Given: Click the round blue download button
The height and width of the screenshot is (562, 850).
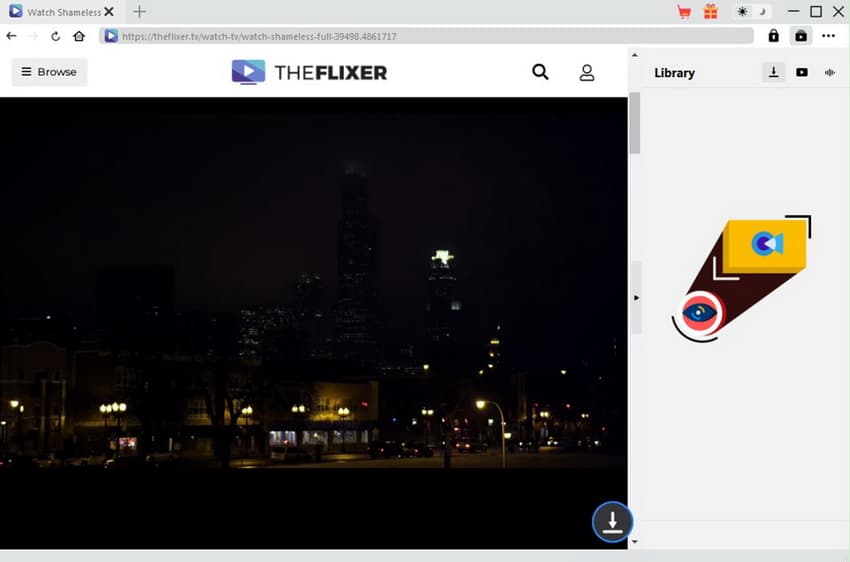Looking at the screenshot, I should (x=612, y=521).
